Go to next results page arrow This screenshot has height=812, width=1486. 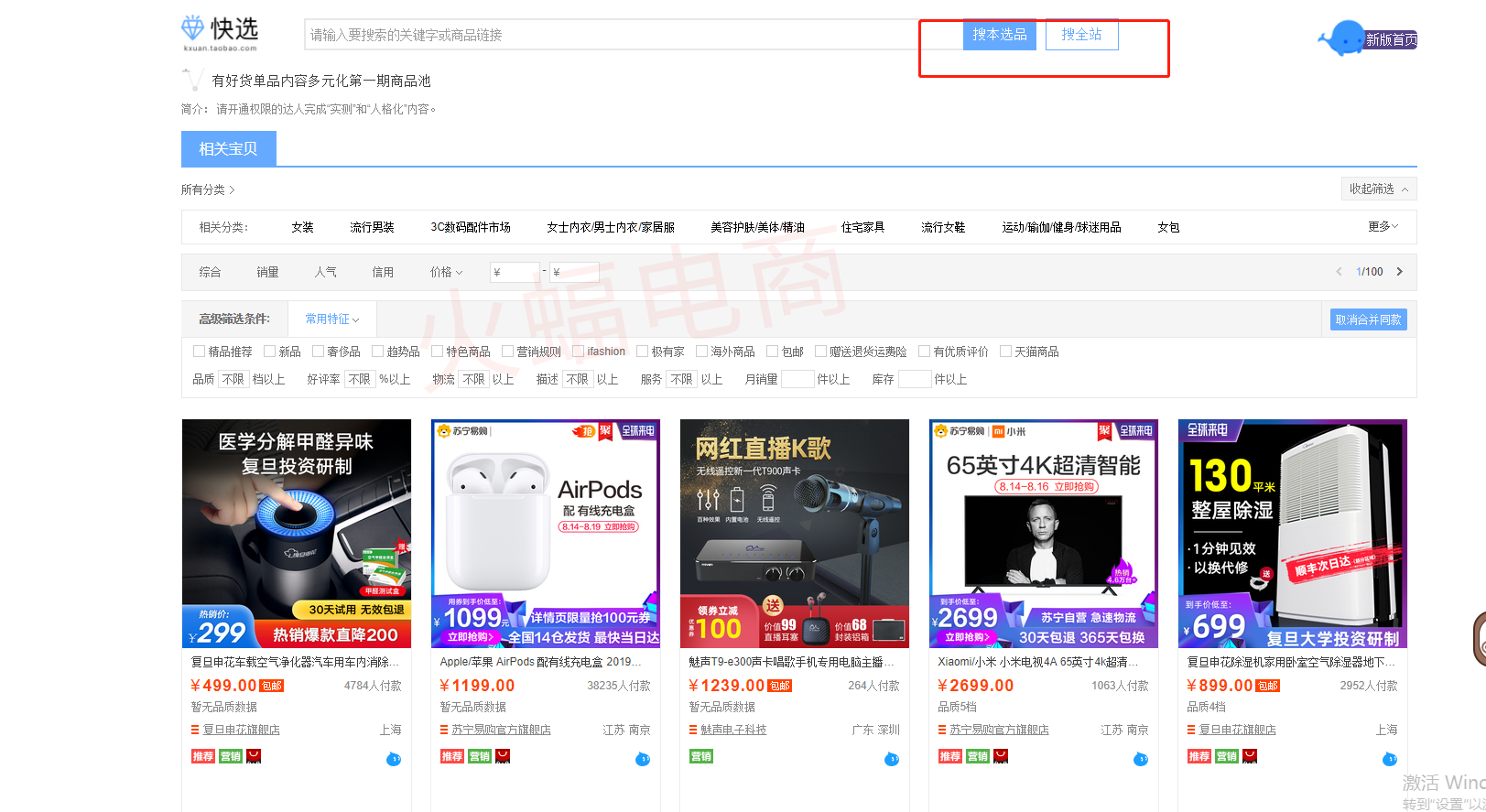(x=1399, y=272)
